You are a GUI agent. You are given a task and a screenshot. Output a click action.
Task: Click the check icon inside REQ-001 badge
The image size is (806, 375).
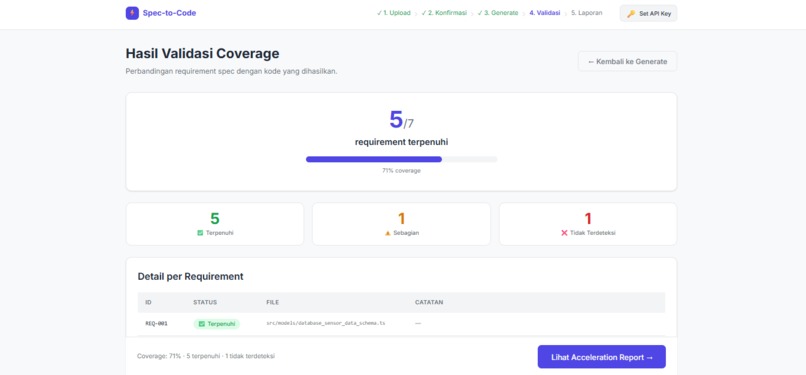tap(202, 324)
